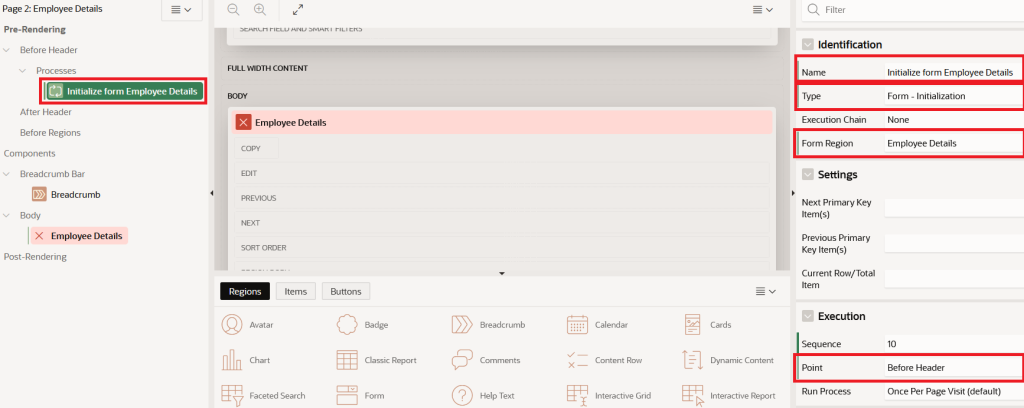Select the Faceted Search region icon
The height and width of the screenshot is (408, 1024).
(232, 395)
